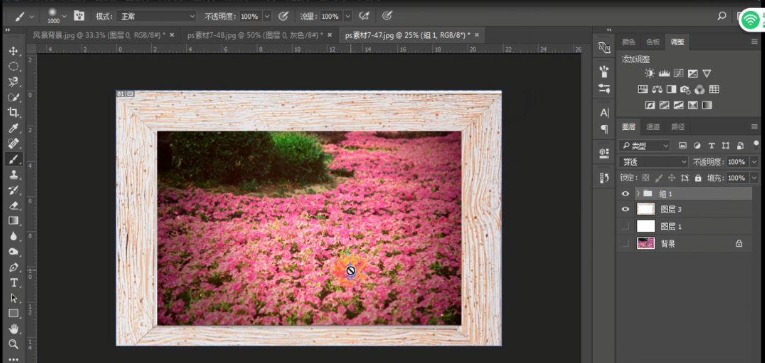Open the brush blending mode dropdown
This screenshot has width=765, height=363.
156,16
